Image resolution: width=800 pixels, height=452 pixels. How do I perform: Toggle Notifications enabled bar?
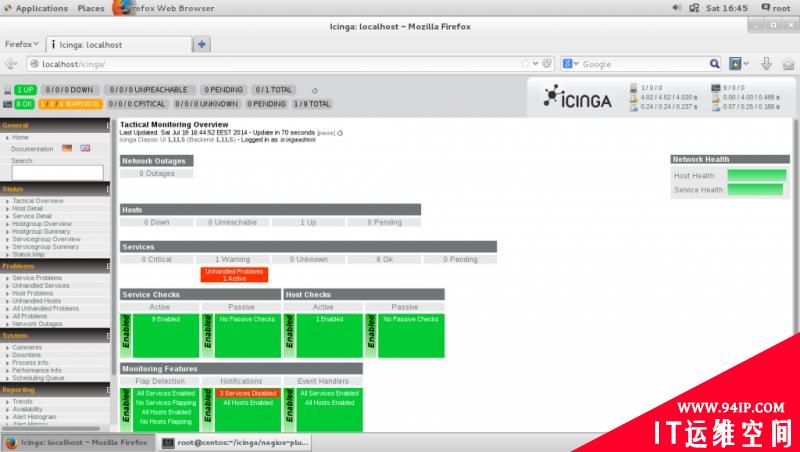(208, 409)
